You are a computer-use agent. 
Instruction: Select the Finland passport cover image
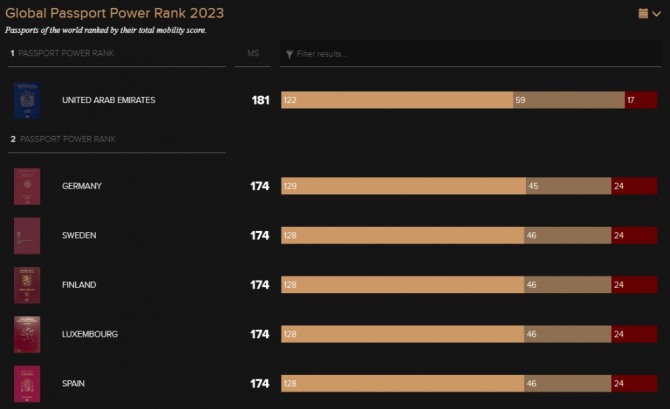pos(27,285)
